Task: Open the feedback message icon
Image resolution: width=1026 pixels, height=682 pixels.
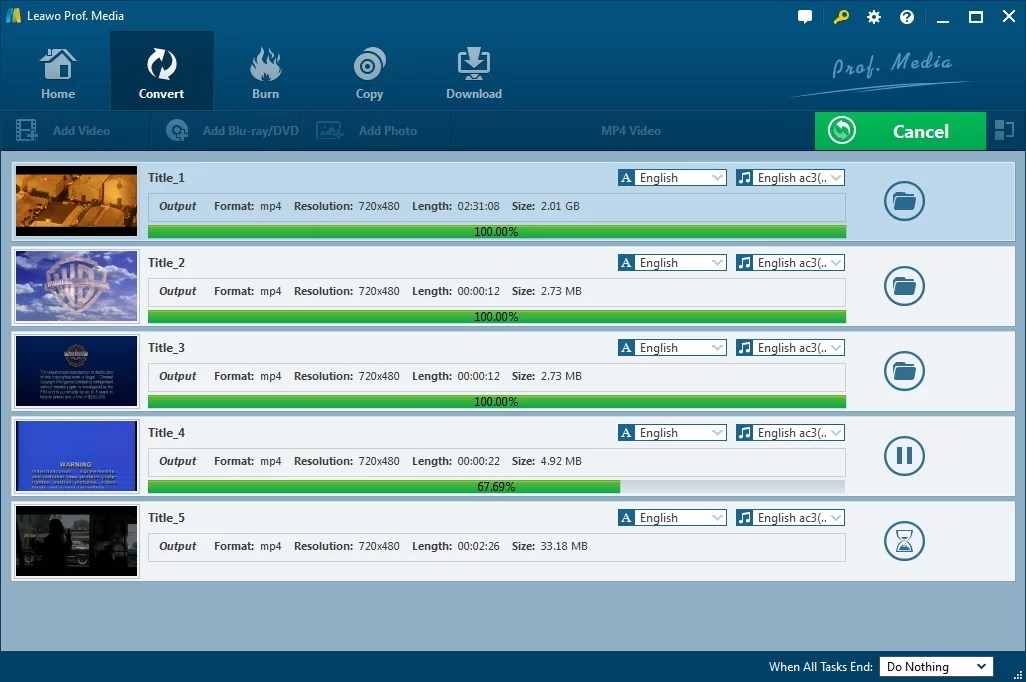Action: point(804,16)
